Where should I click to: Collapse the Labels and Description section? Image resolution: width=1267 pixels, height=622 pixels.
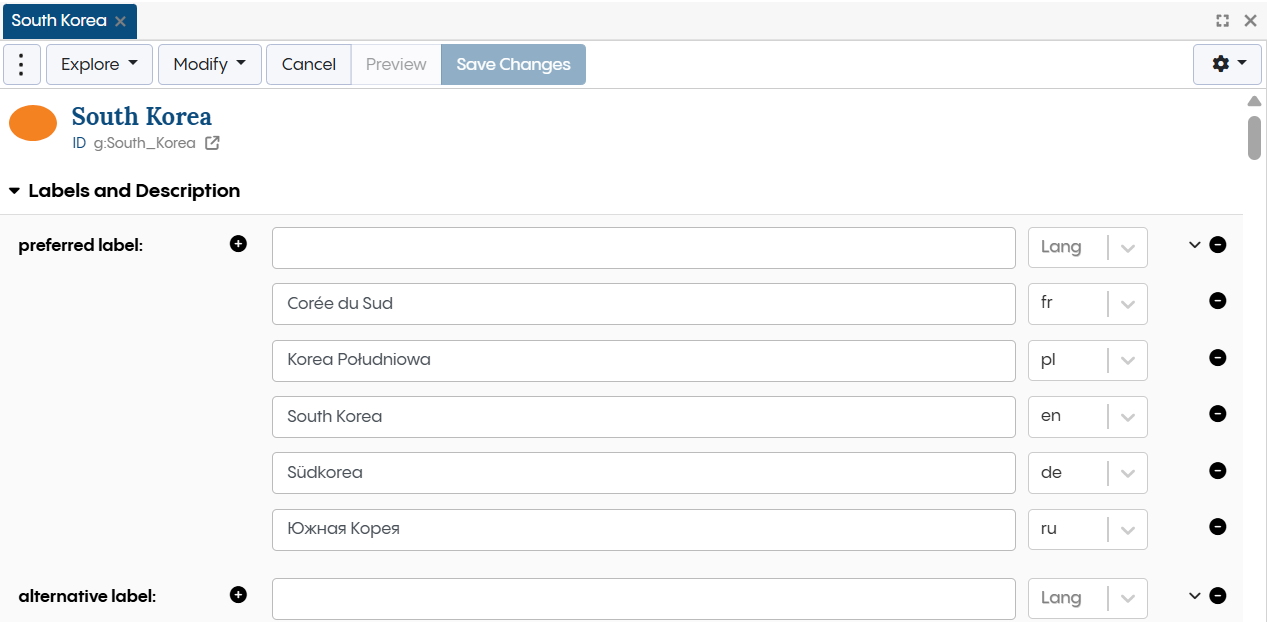(15, 191)
